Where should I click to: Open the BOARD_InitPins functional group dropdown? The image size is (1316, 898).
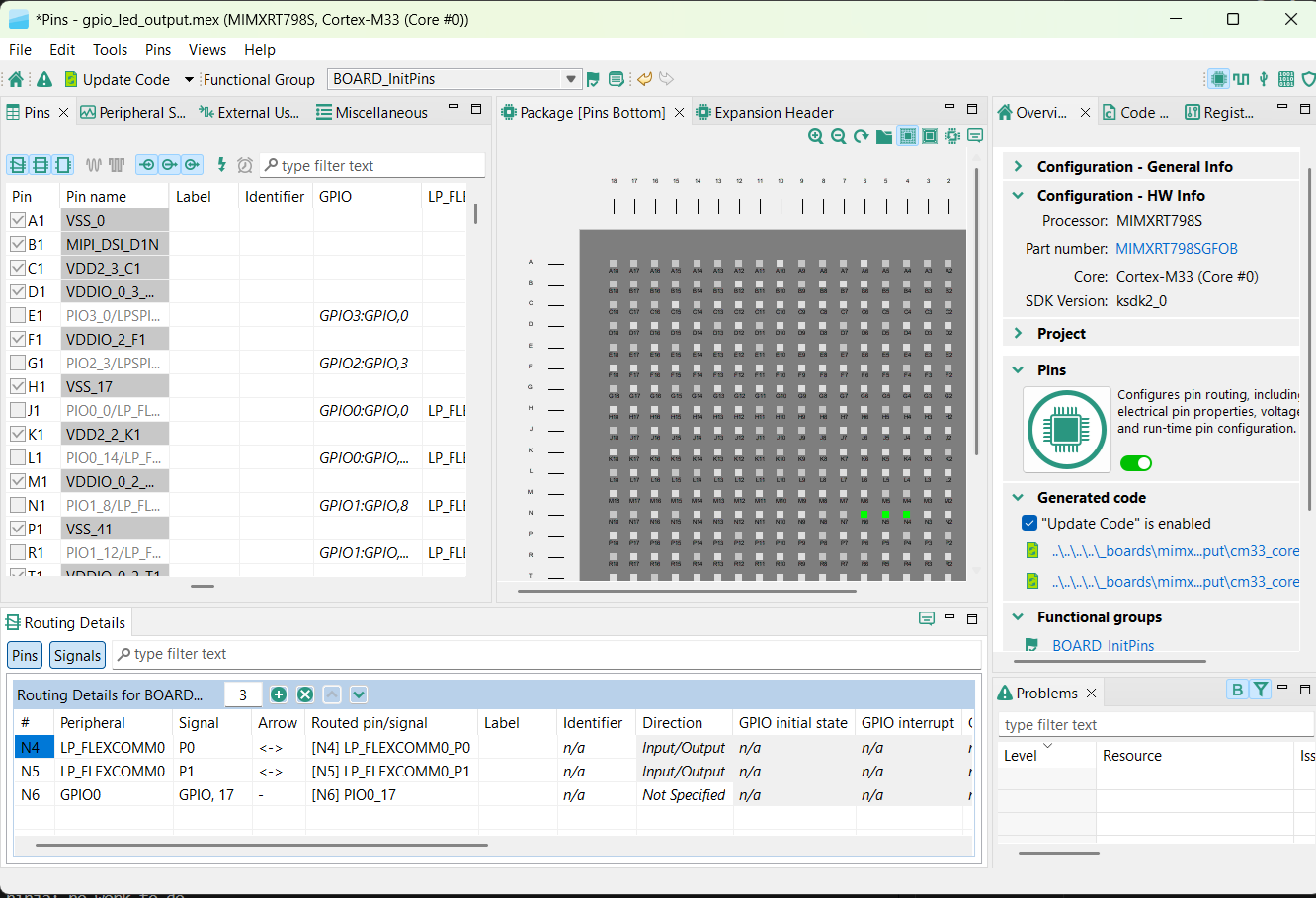(570, 79)
